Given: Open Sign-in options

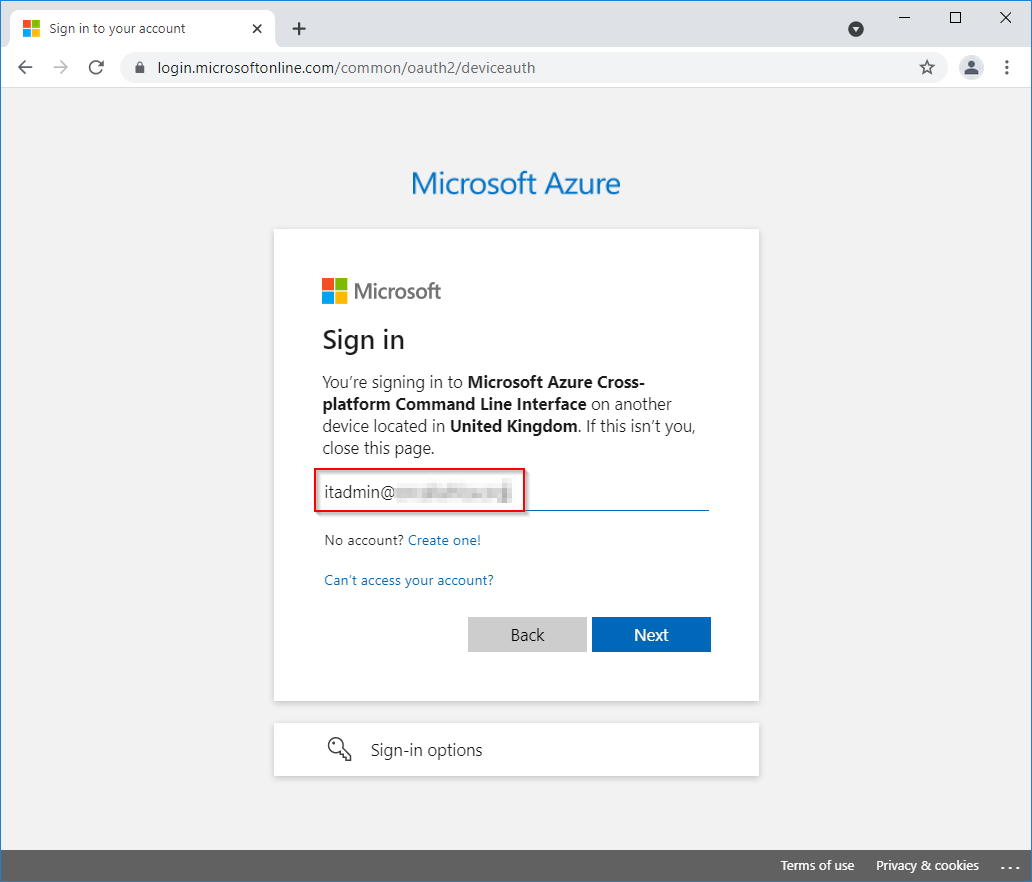Looking at the screenshot, I should tap(516, 750).
